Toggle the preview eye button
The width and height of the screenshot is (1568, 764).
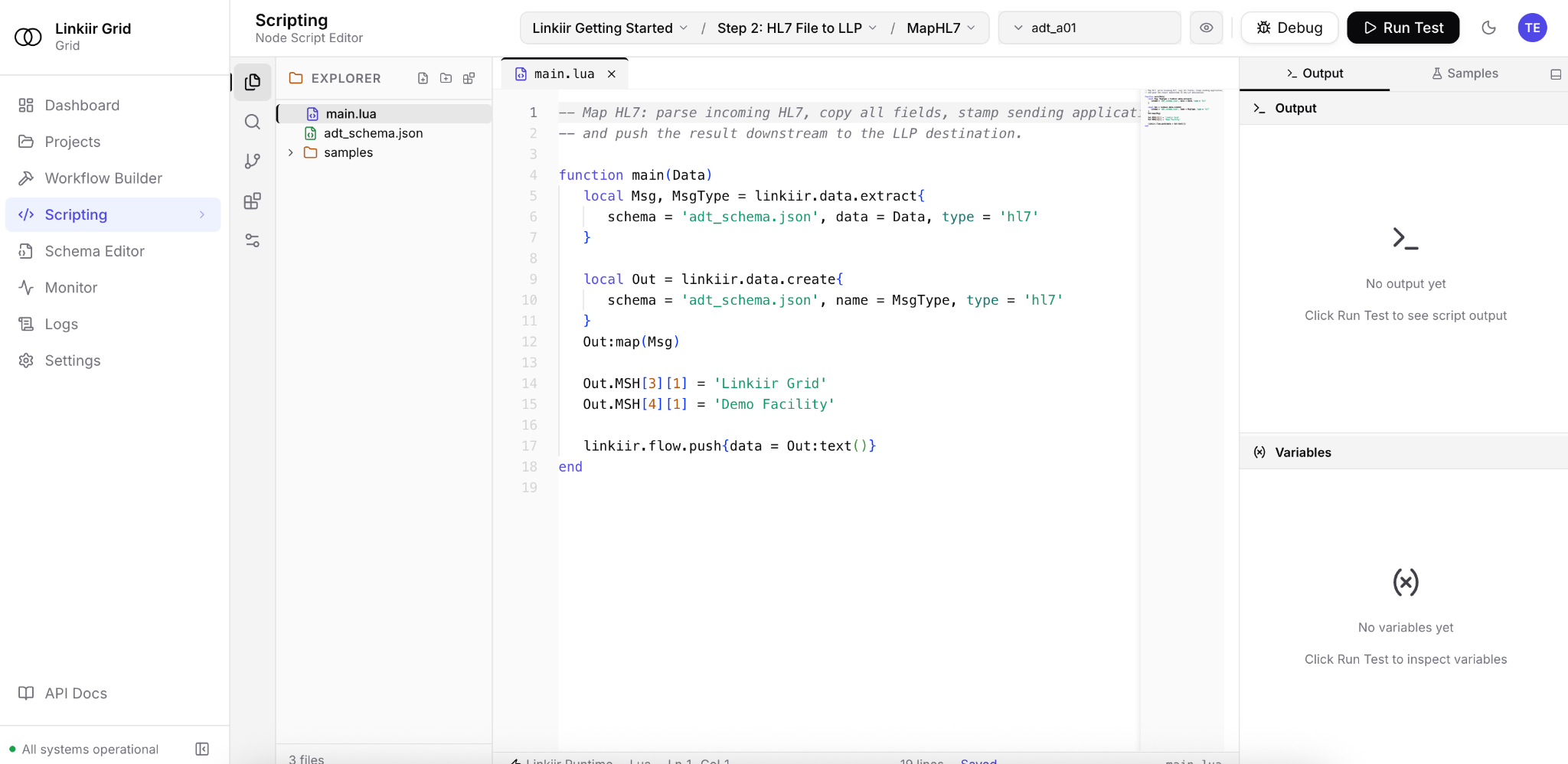click(x=1206, y=28)
